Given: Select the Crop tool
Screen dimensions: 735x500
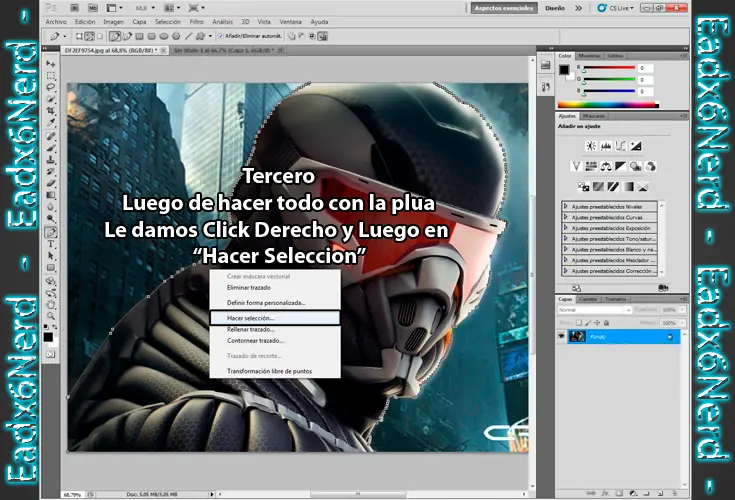Looking at the screenshot, I should coord(51,111).
